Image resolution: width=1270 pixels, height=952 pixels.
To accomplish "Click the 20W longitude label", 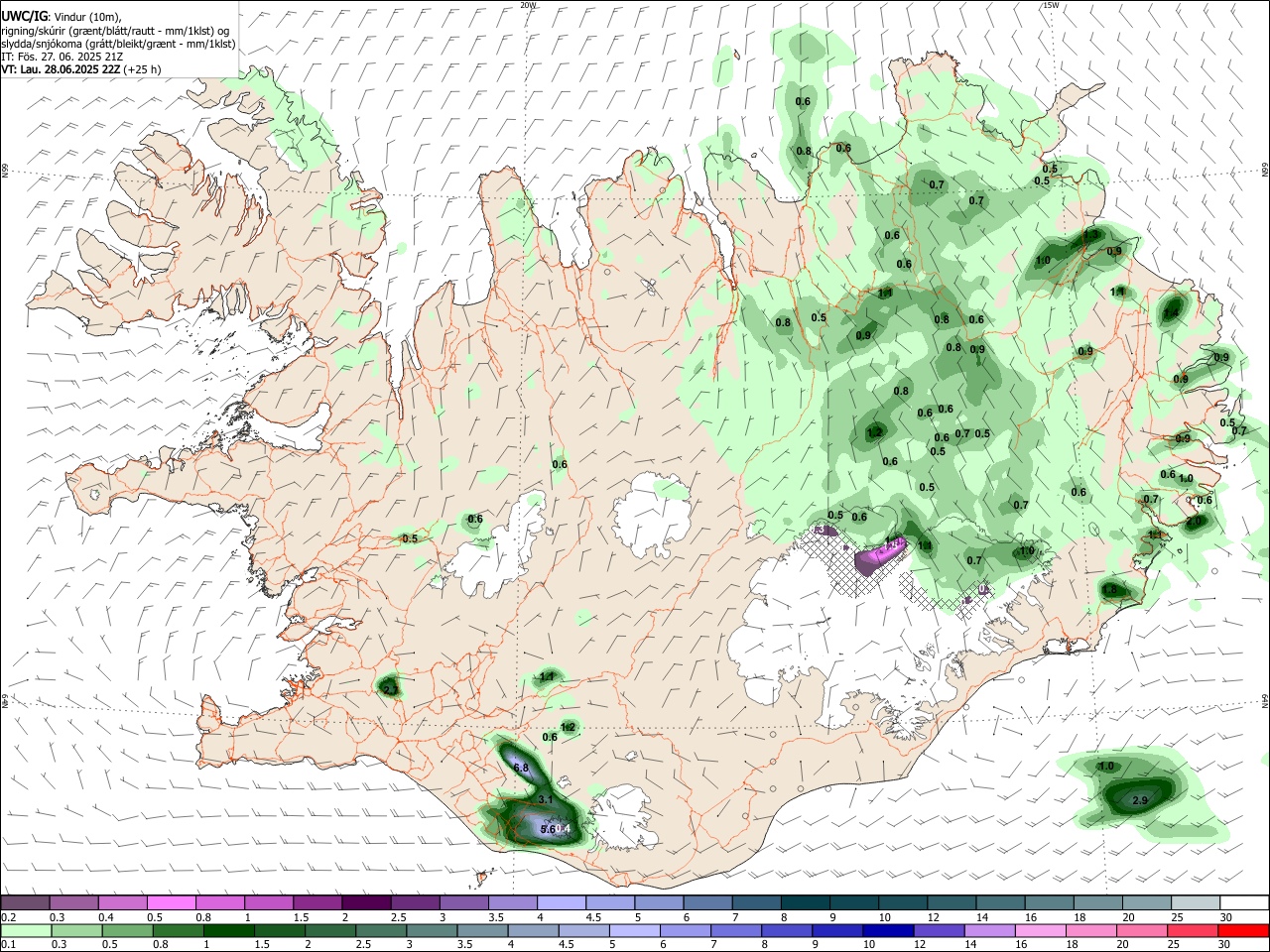I will (528, 5).
